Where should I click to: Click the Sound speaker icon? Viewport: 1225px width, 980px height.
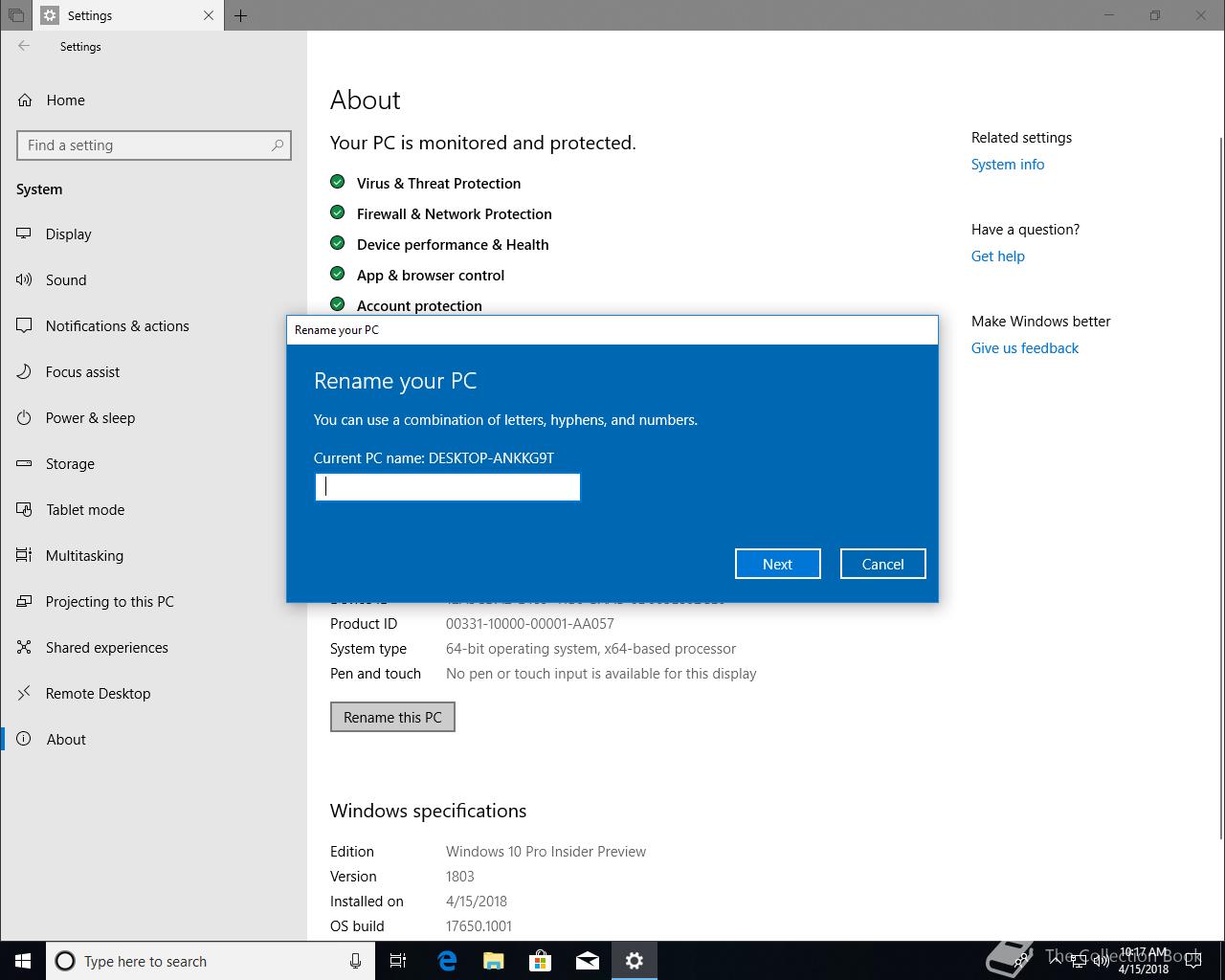click(24, 280)
